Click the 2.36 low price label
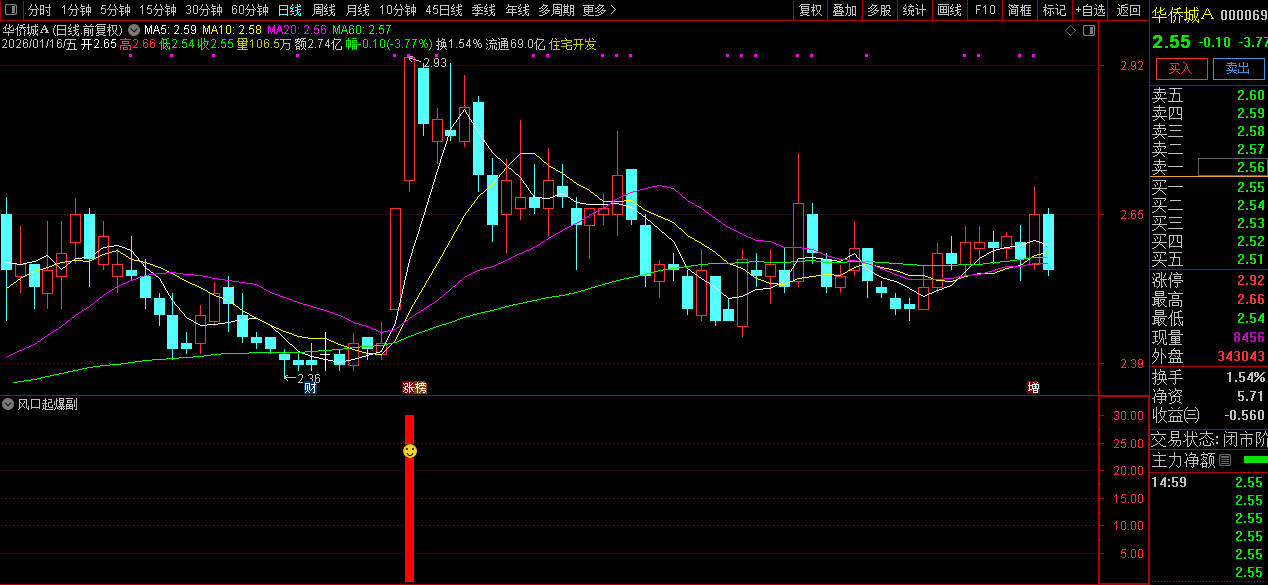The image size is (1268, 585). pos(309,378)
